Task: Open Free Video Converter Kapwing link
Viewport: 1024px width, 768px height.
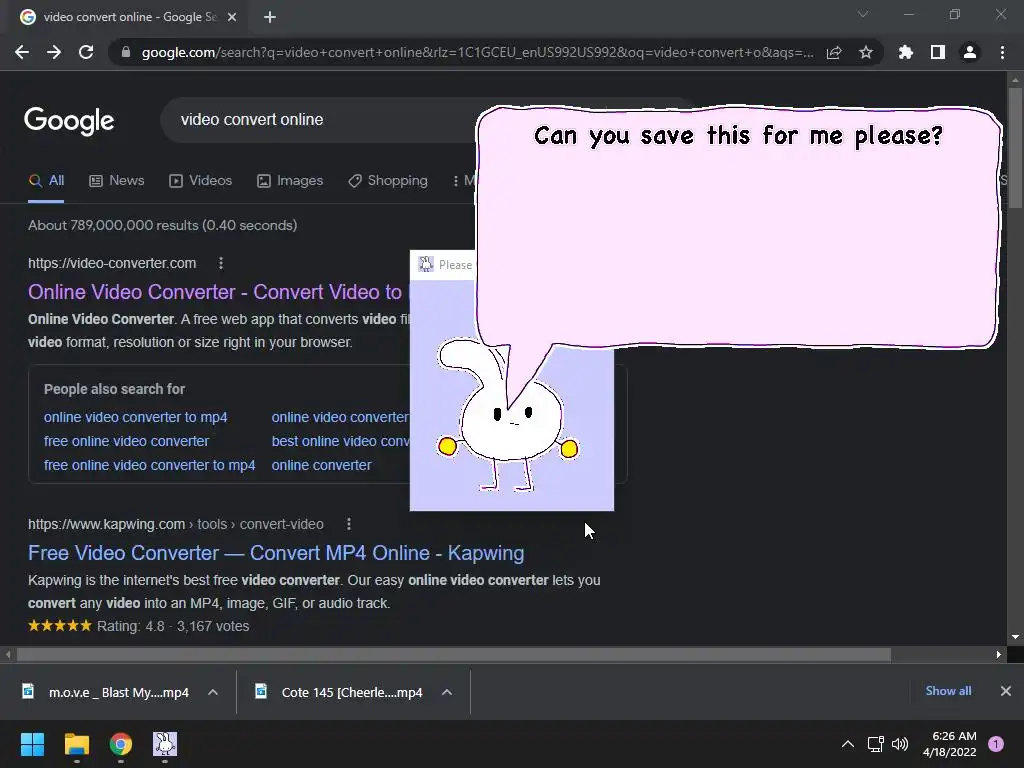Action: tap(276, 553)
